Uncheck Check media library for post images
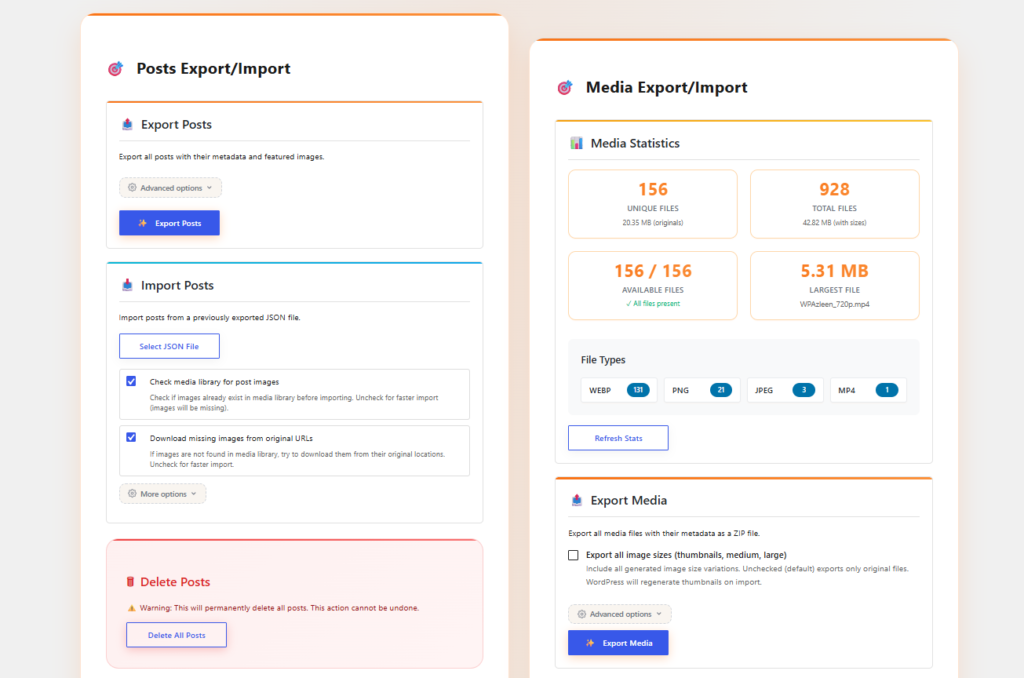1024x678 pixels. pyautogui.click(x=131, y=381)
